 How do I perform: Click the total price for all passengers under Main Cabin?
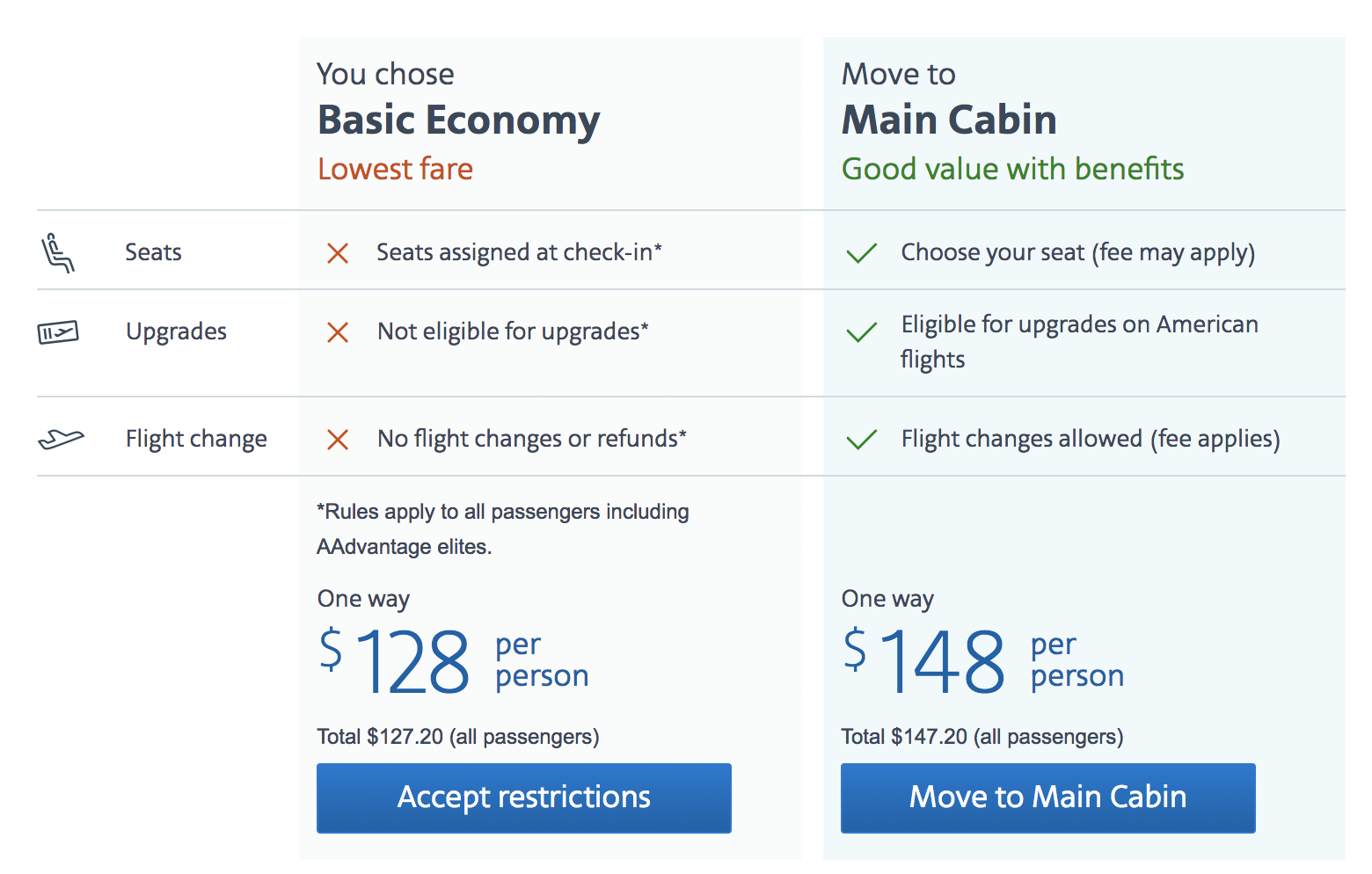pos(982,736)
